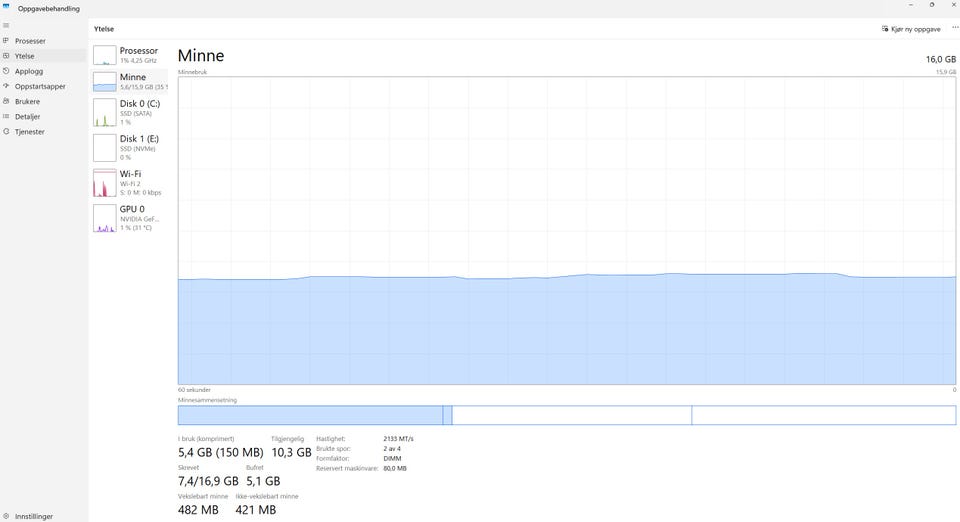The height and width of the screenshot is (522, 960).
Task: Click the 7,4/16,9 GB committed value
Action: pos(208,481)
